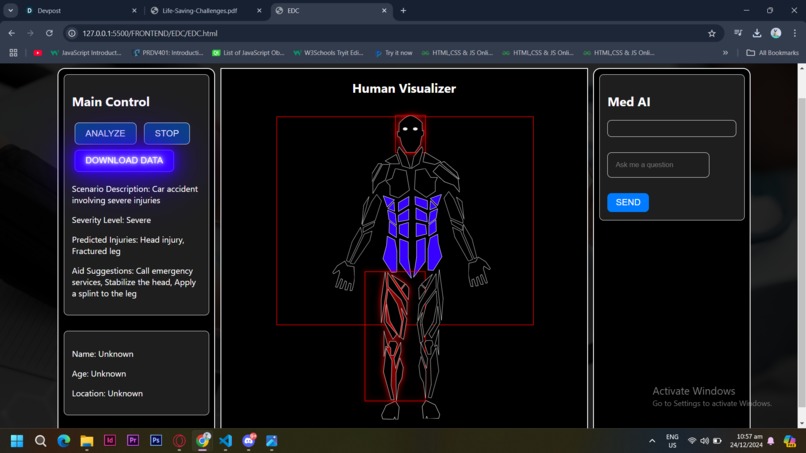Image resolution: width=806 pixels, height=453 pixels.
Task: Show more bookmarks with the chevron
Action: 725,53
